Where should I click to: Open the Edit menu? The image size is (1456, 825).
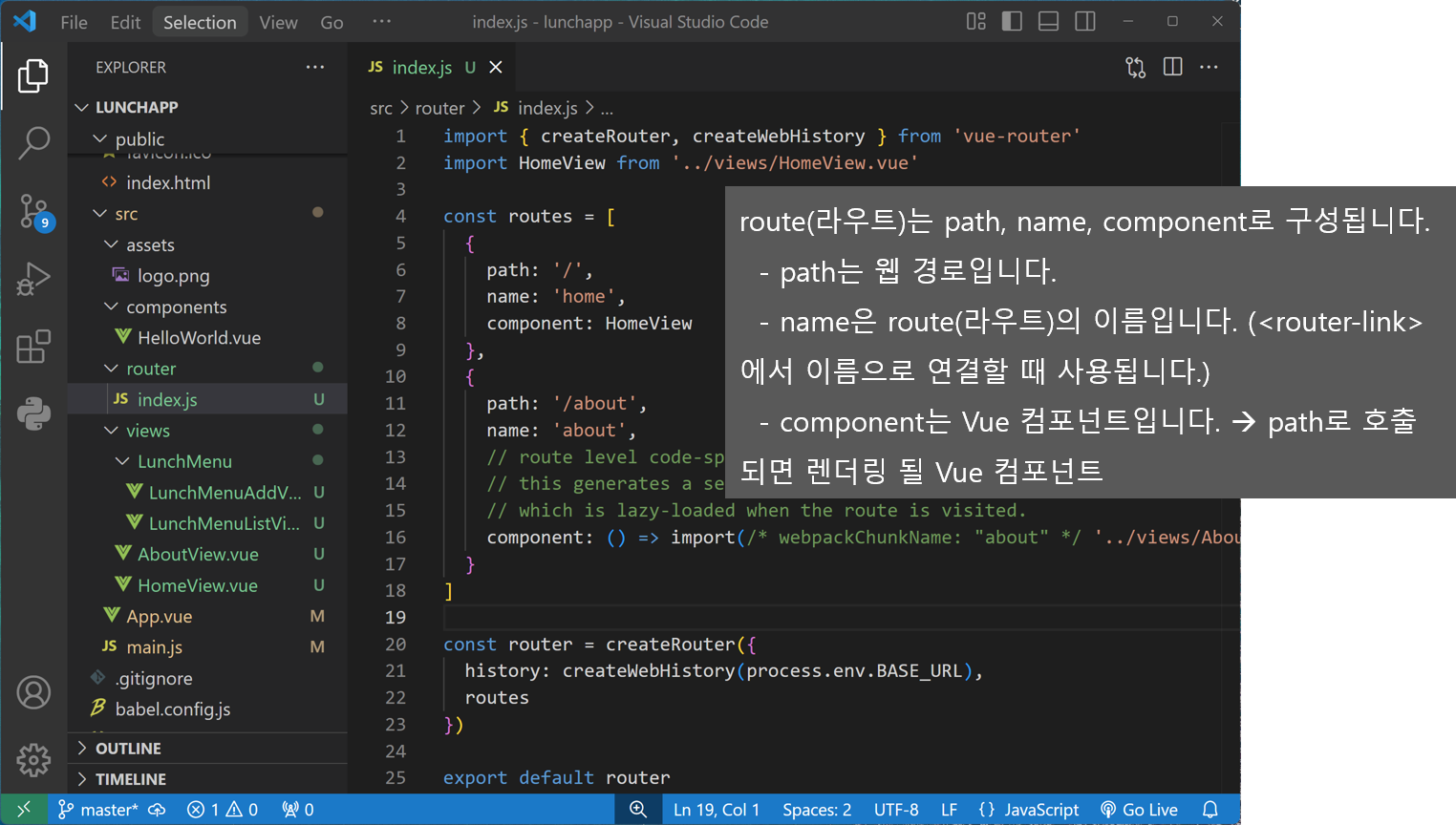coord(125,22)
